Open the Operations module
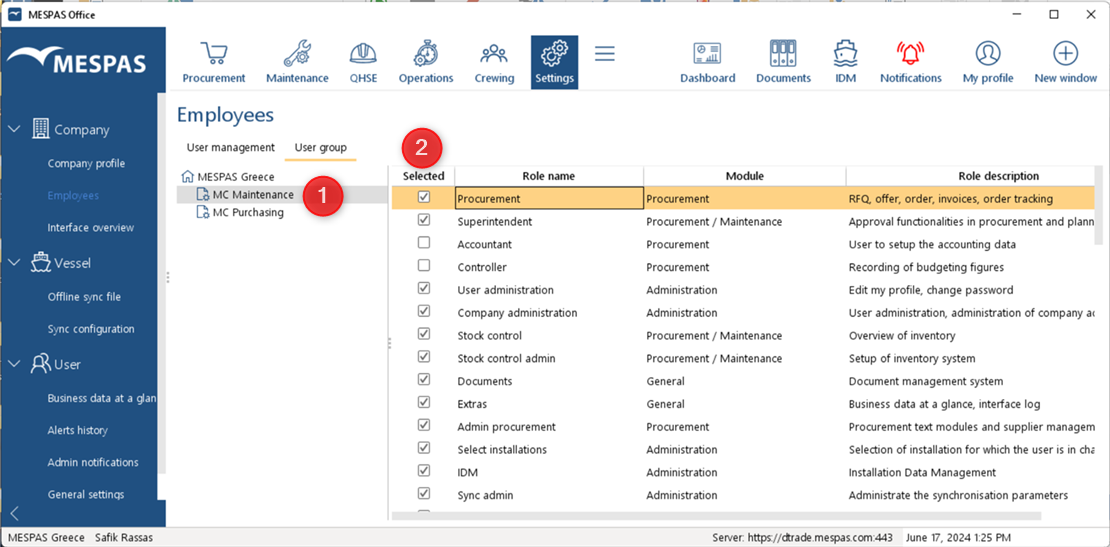This screenshot has width=1110, height=547. [425, 62]
